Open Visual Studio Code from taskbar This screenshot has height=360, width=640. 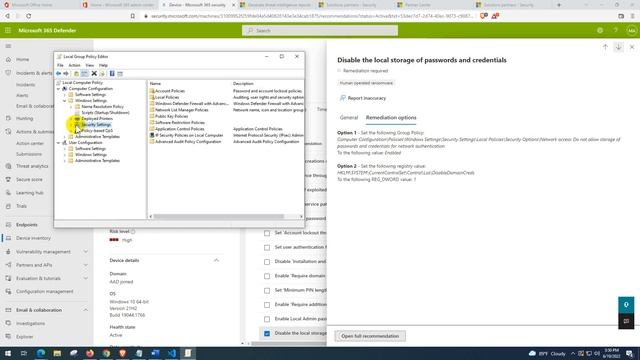171,353
